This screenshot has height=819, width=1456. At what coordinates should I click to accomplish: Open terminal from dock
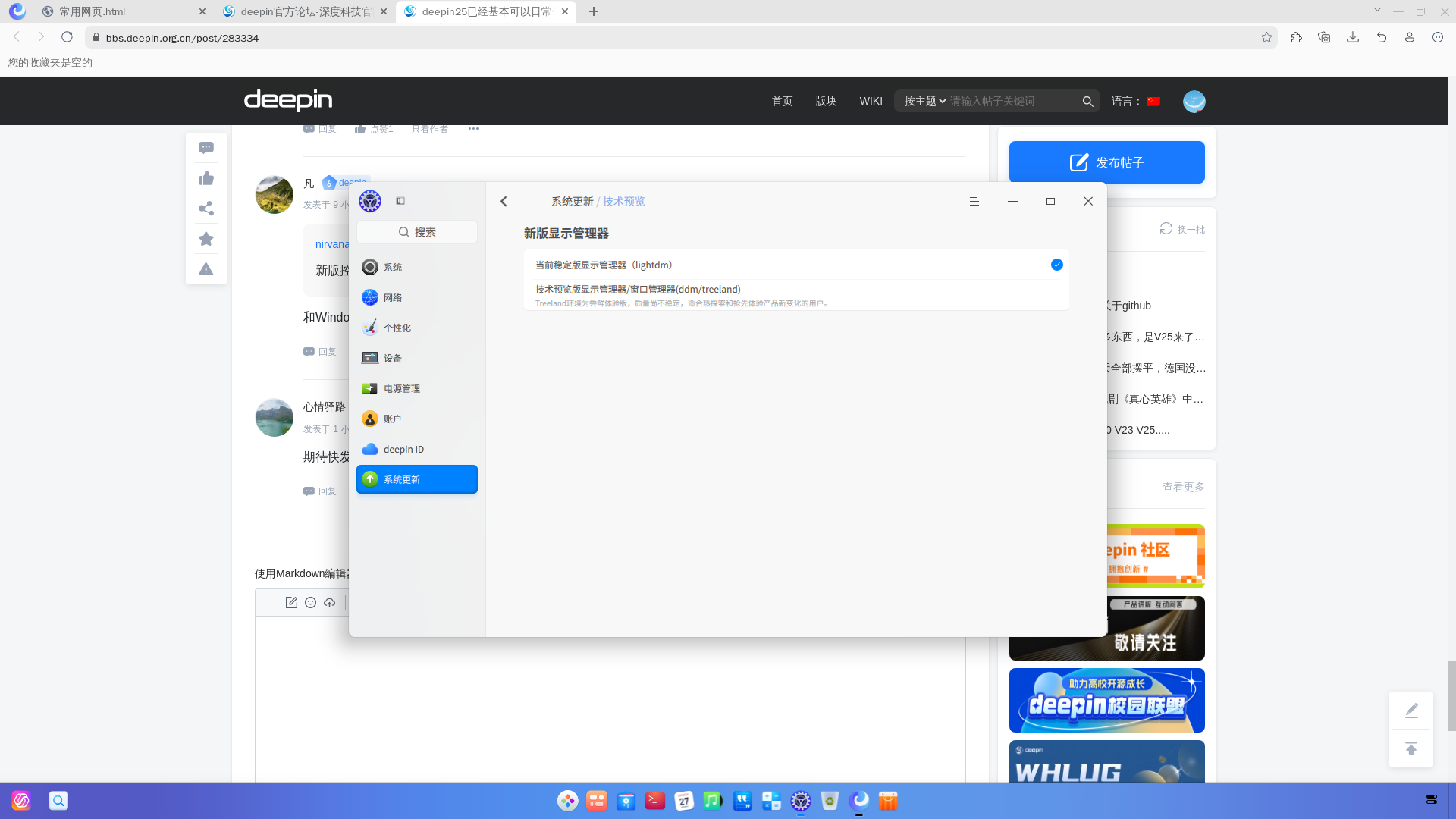655,801
